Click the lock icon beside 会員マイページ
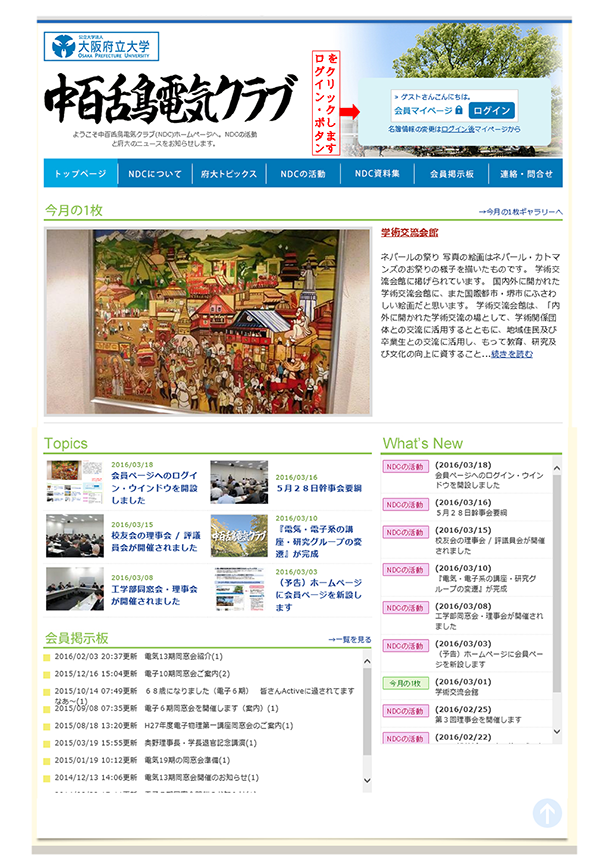This screenshot has width=610, height=863. 459,110
